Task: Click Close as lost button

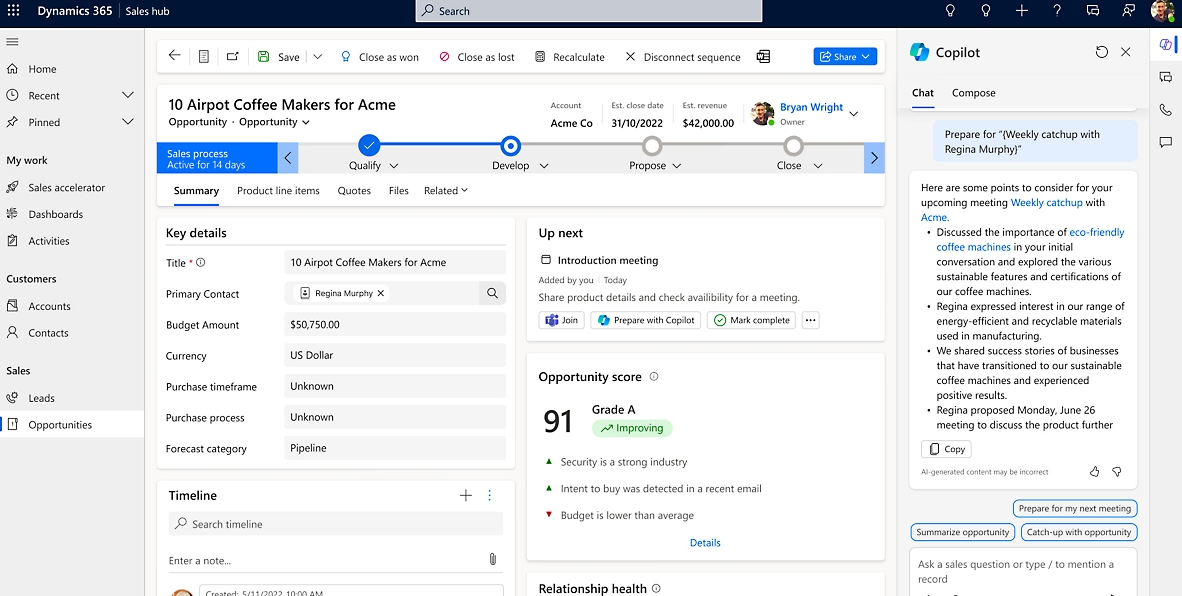Action: tap(477, 57)
